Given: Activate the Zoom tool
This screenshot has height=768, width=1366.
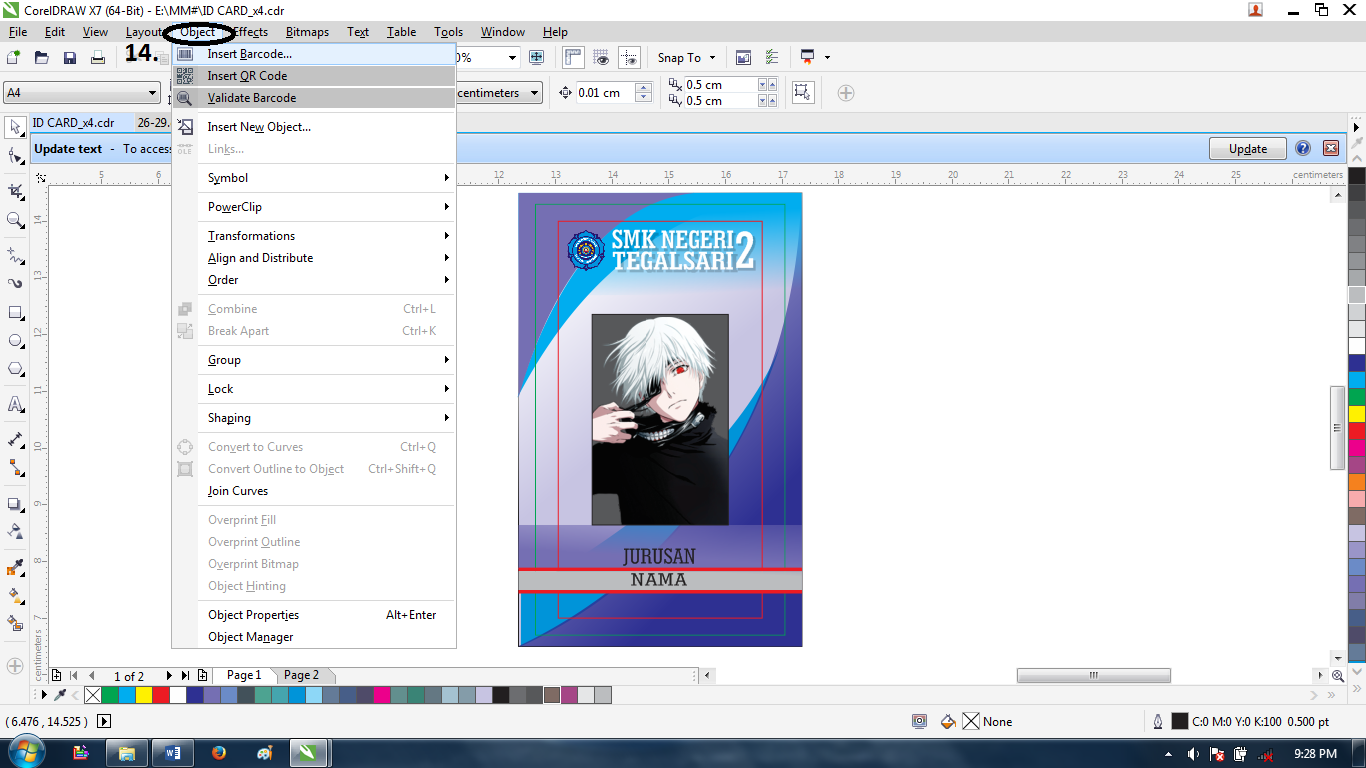Looking at the screenshot, I should click(13, 220).
